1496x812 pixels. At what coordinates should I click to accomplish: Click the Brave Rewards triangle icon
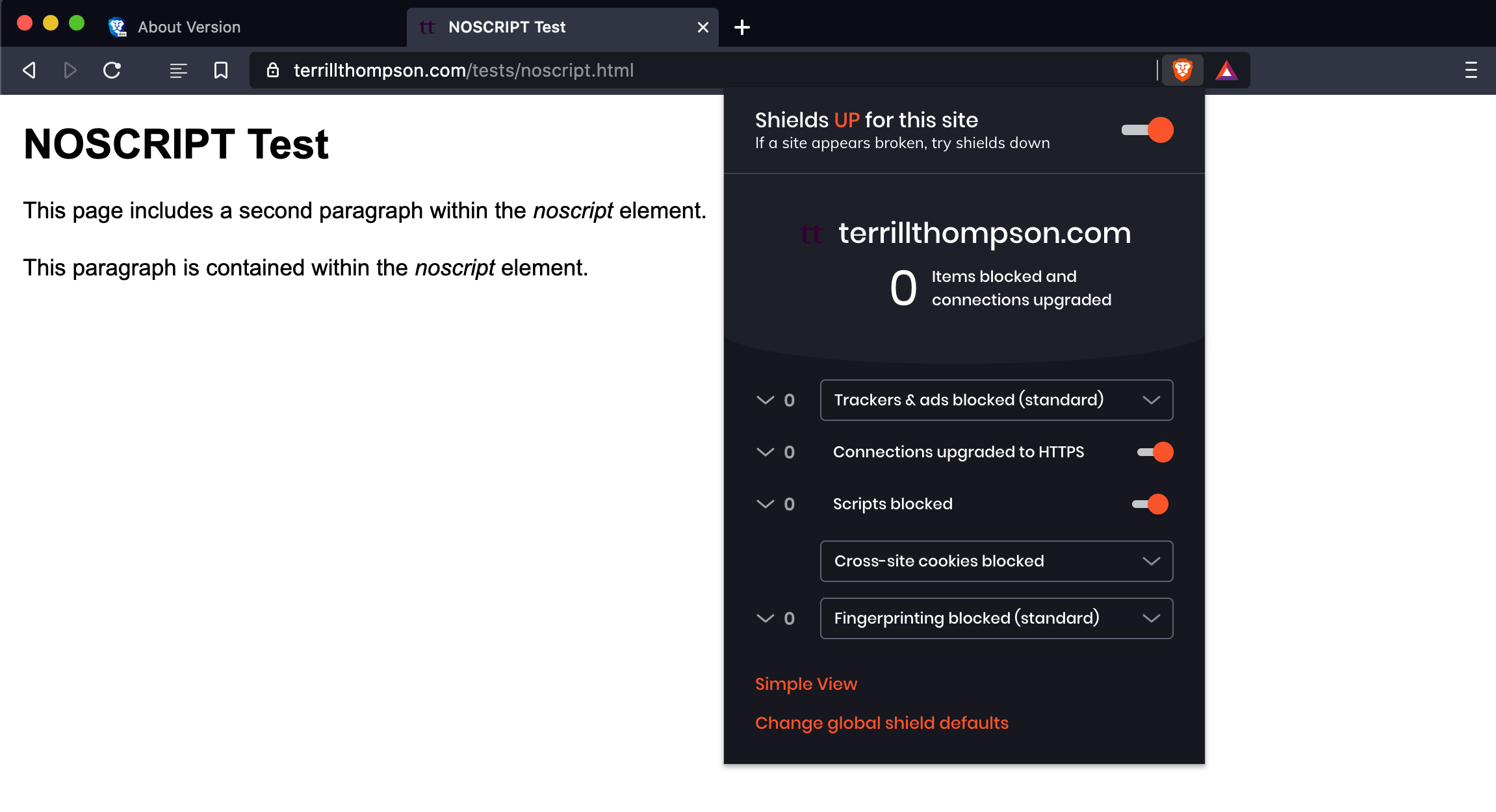click(x=1227, y=70)
